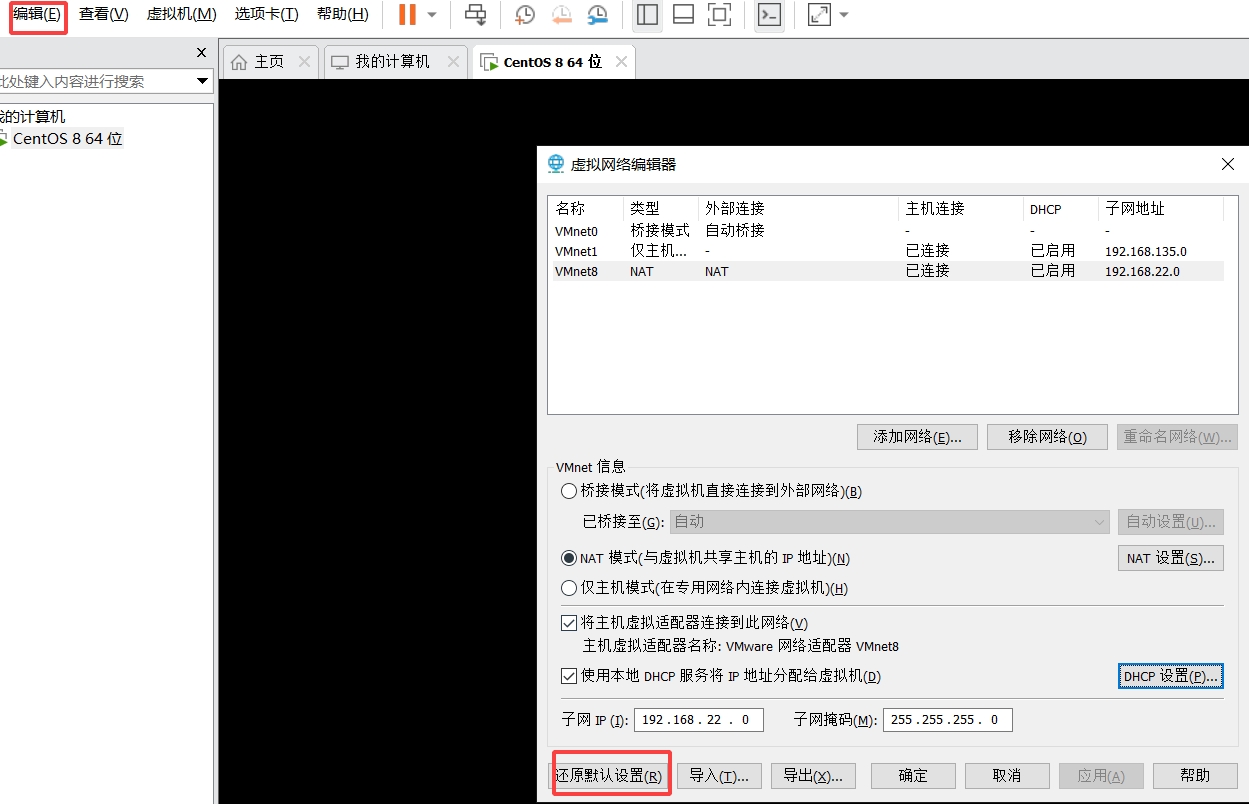
Task: Click the 名称 column header
Action: point(586,209)
